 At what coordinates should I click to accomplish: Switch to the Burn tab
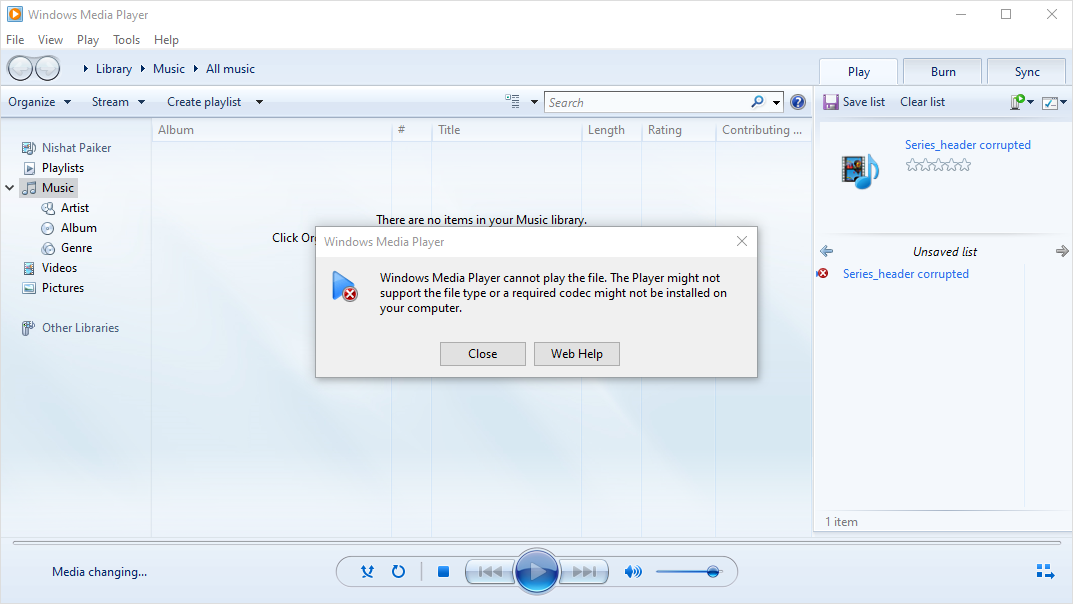(x=942, y=72)
